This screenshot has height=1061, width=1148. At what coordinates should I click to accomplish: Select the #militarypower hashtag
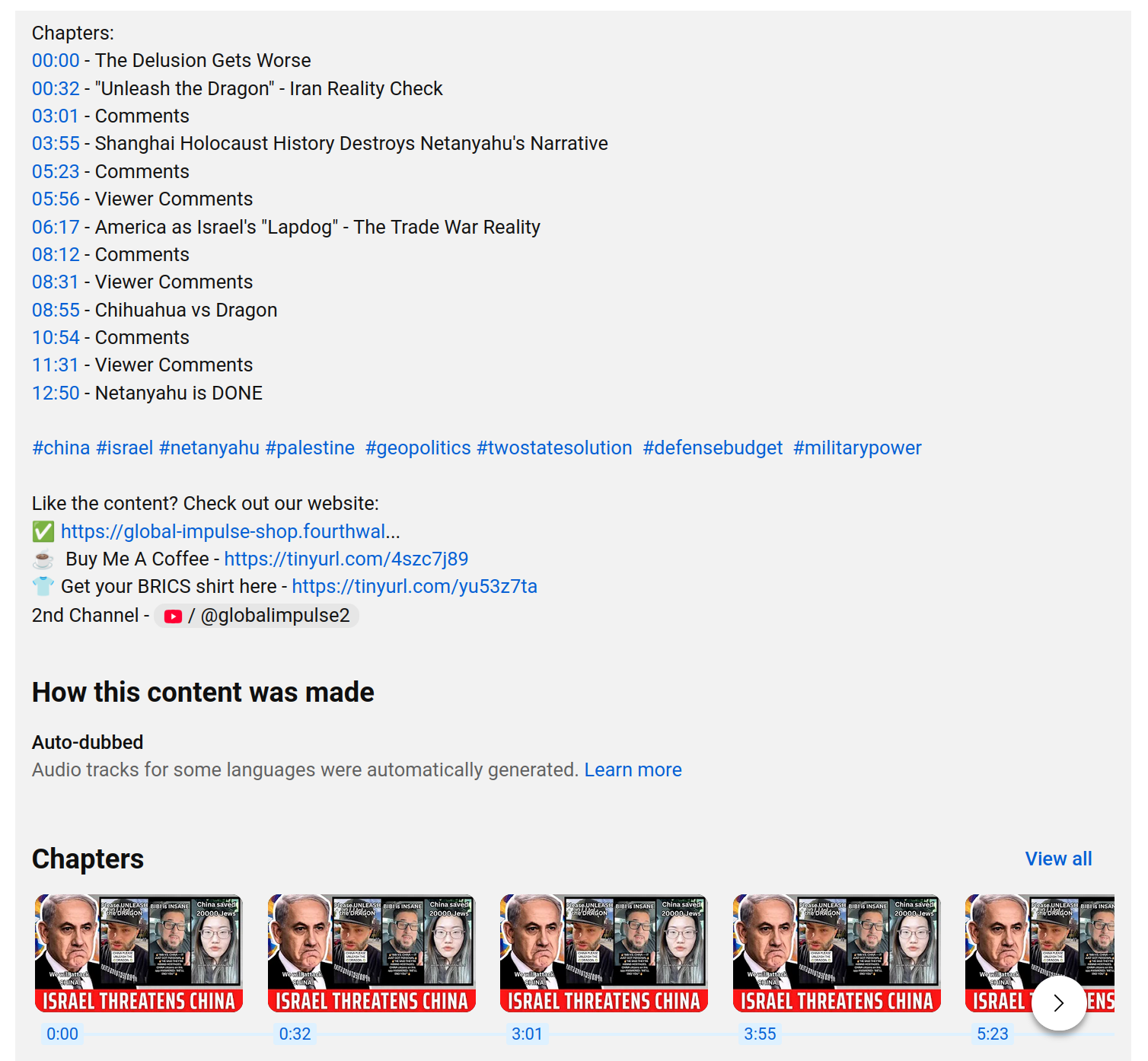click(x=857, y=448)
